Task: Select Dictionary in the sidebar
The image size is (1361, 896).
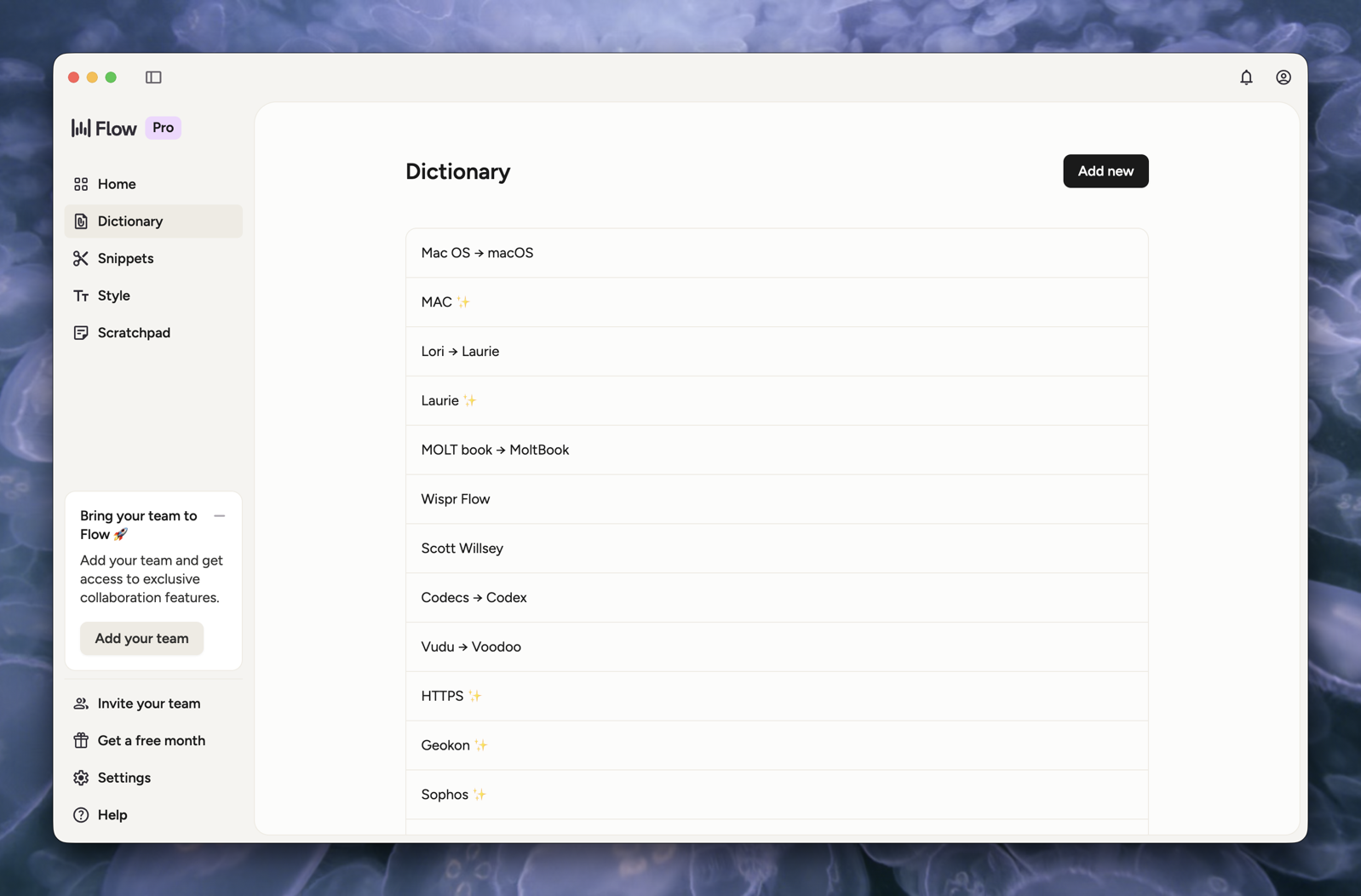Action: click(x=153, y=221)
